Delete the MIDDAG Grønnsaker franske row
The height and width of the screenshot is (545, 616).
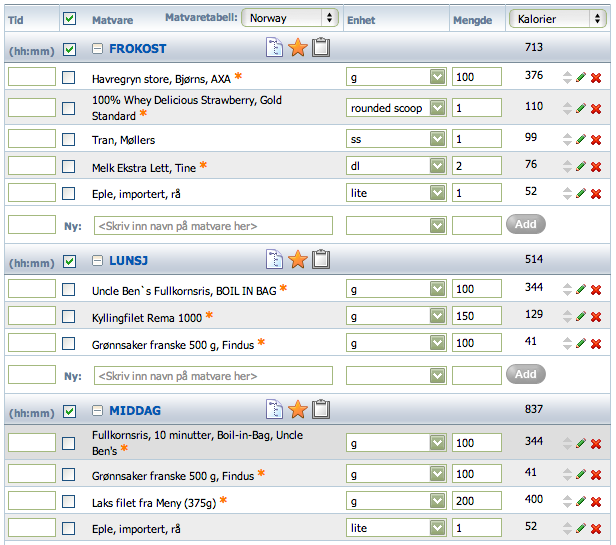tap(596, 475)
